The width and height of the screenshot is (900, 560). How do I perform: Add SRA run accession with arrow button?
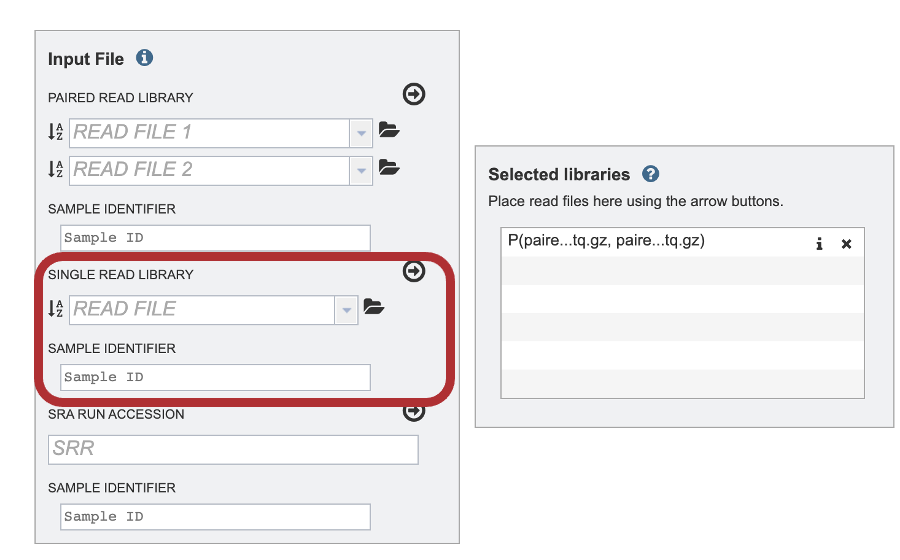click(x=414, y=411)
